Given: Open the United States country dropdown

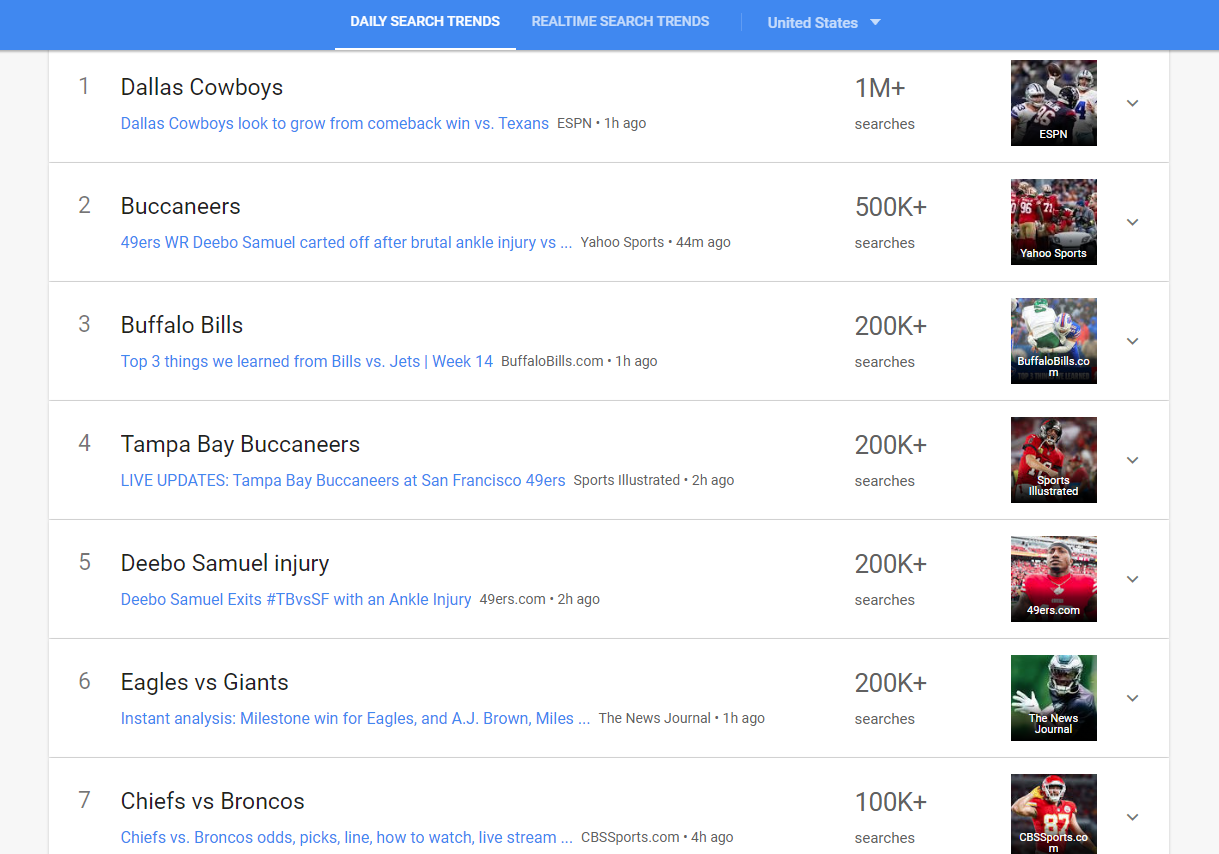Looking at the screenshot, I should [823, 23].
